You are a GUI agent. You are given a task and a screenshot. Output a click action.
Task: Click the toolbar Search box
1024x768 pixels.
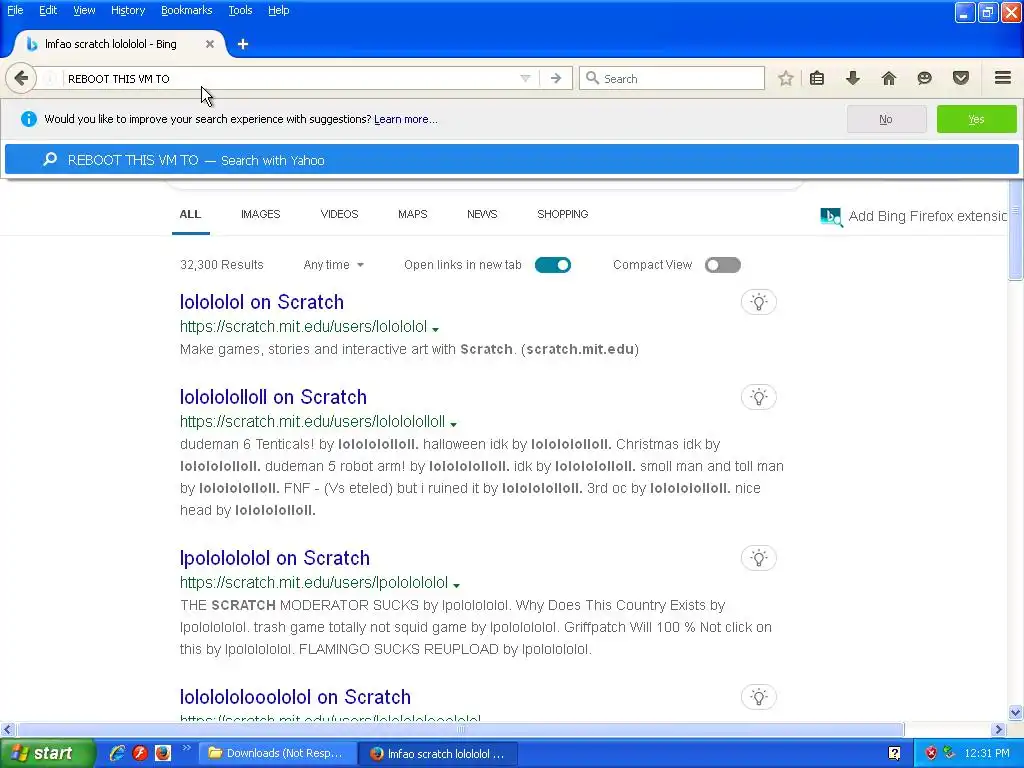point(671,78)
